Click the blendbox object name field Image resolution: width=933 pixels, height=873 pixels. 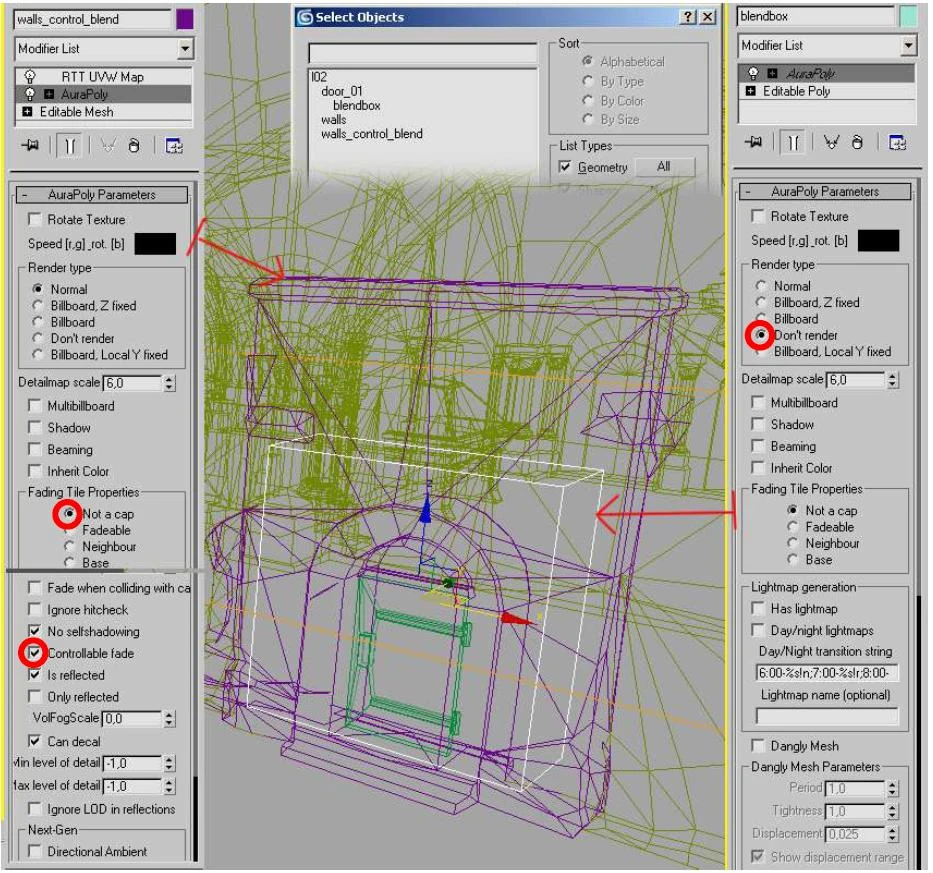coord(816,16)
